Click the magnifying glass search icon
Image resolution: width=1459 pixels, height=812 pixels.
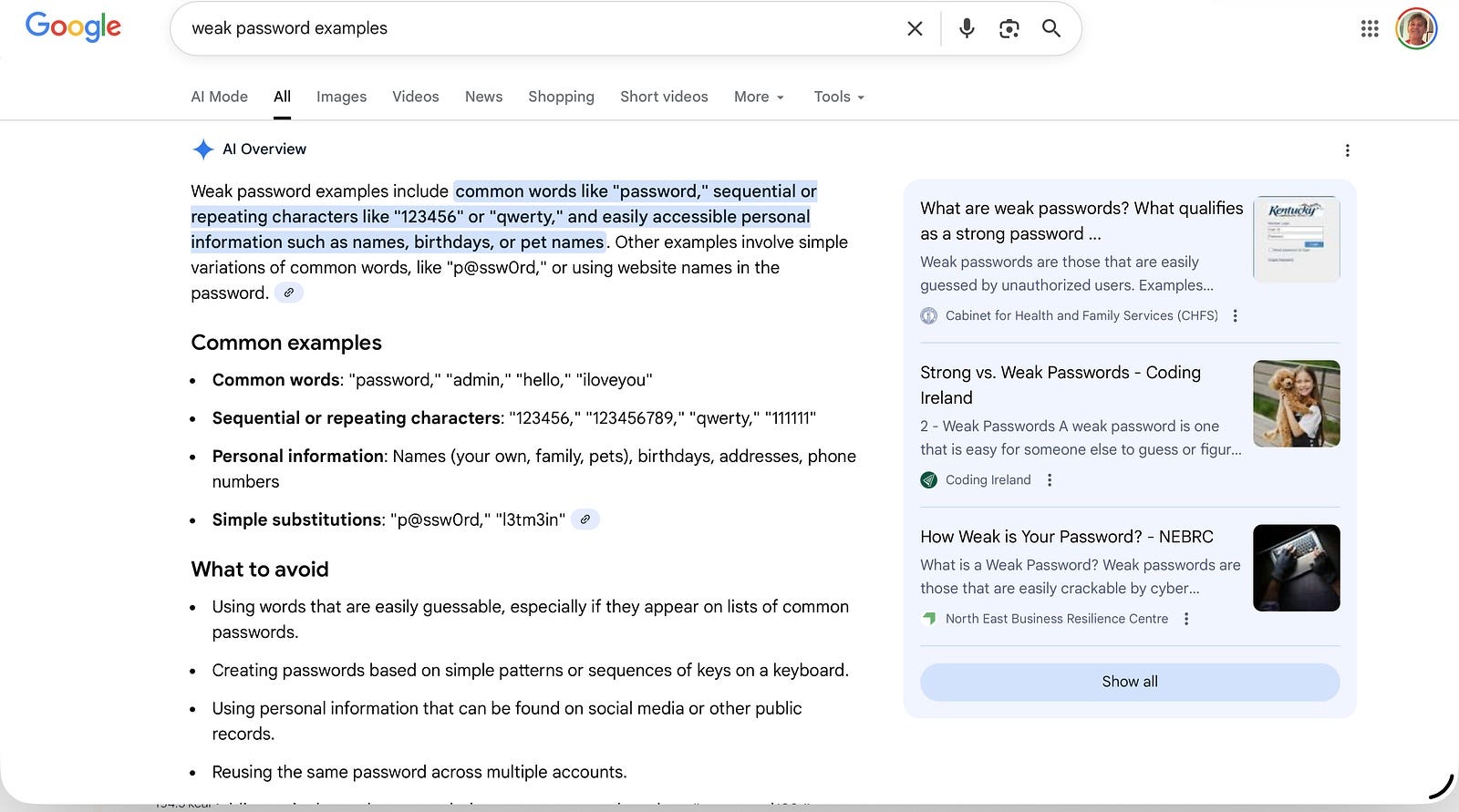(1051, 28)
